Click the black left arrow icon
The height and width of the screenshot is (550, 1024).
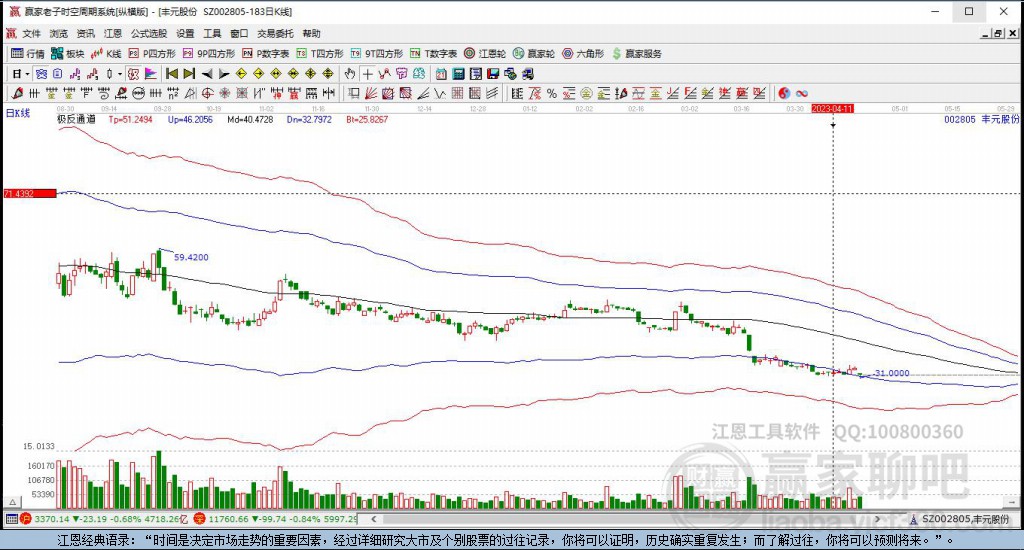[x=207, y=74]
